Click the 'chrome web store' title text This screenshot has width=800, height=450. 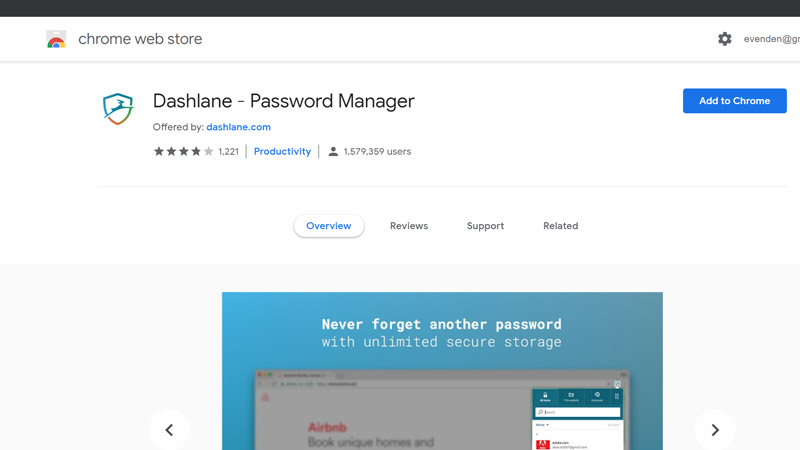point(140,39)
